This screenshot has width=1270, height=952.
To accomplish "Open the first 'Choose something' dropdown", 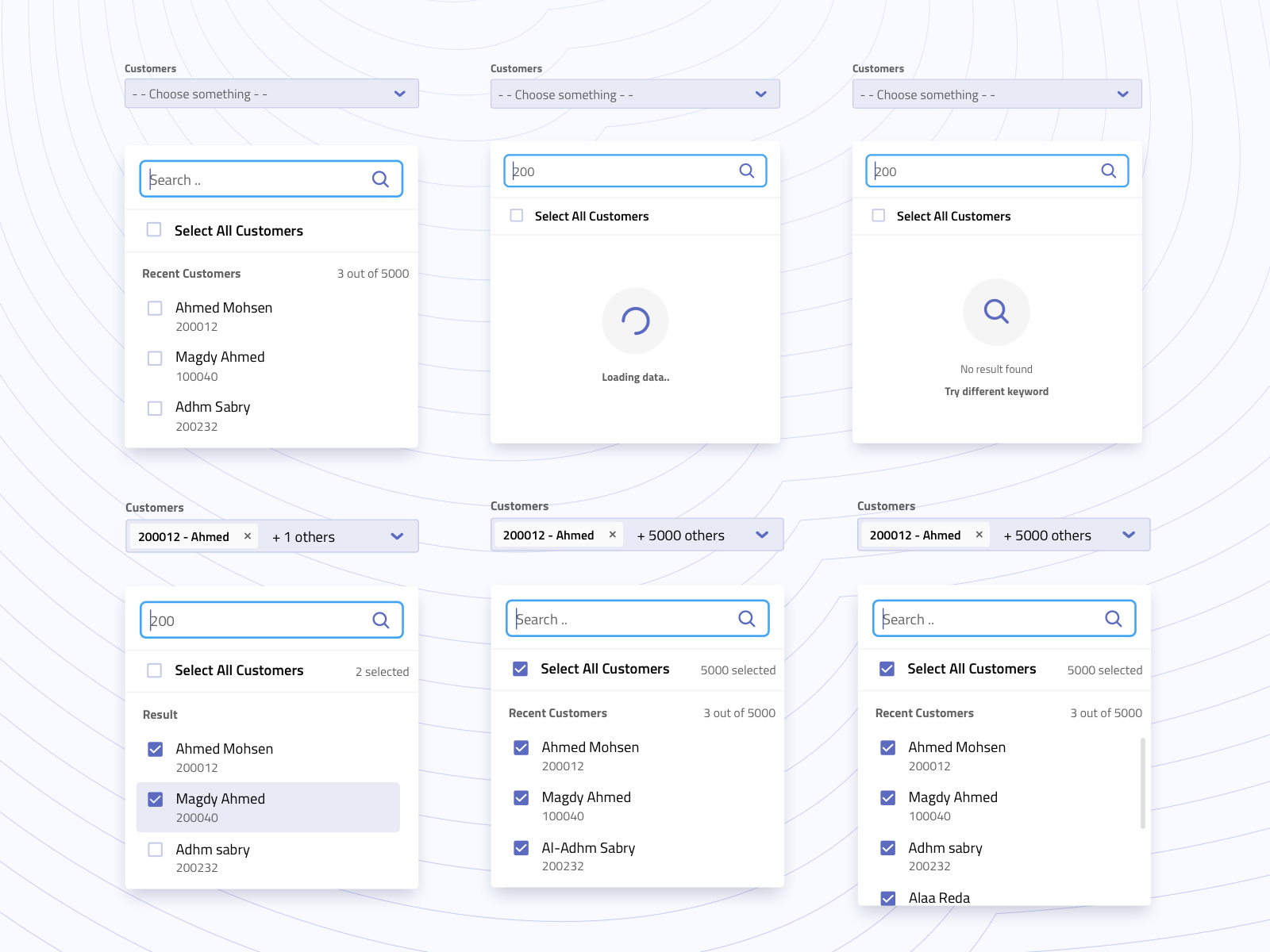I will pyautogui.click(x=271, y=94).
